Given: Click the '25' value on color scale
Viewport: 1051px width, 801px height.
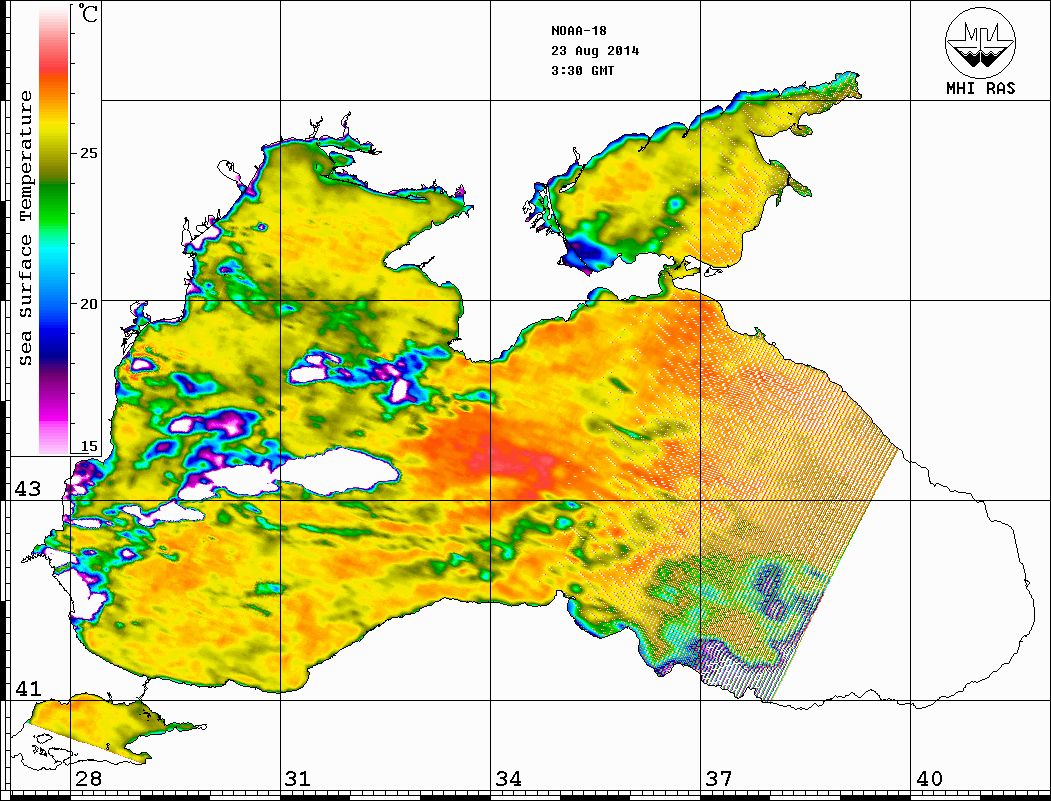Looking at the screenshot, I should (x=88, y=153).
